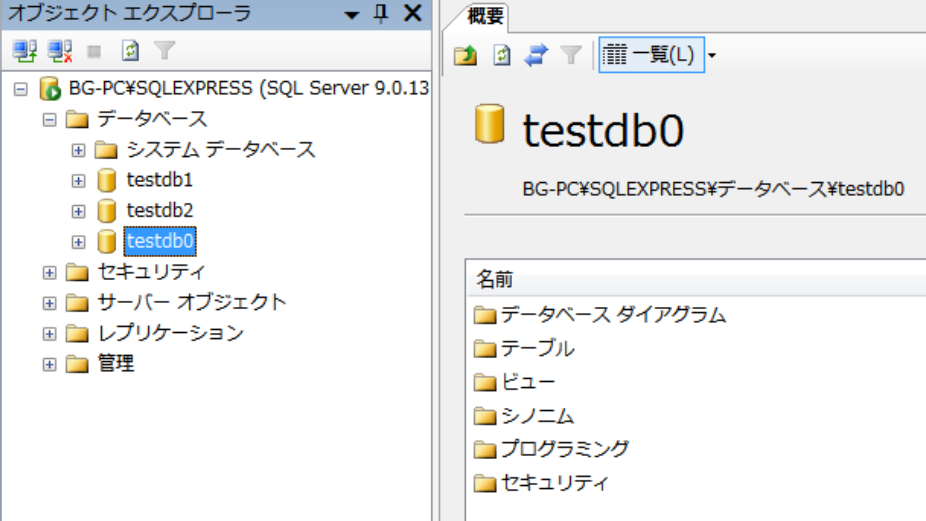The image size is (926, 521).
Task: Select セキュリティ in the summary list
Action: [555, 483]
